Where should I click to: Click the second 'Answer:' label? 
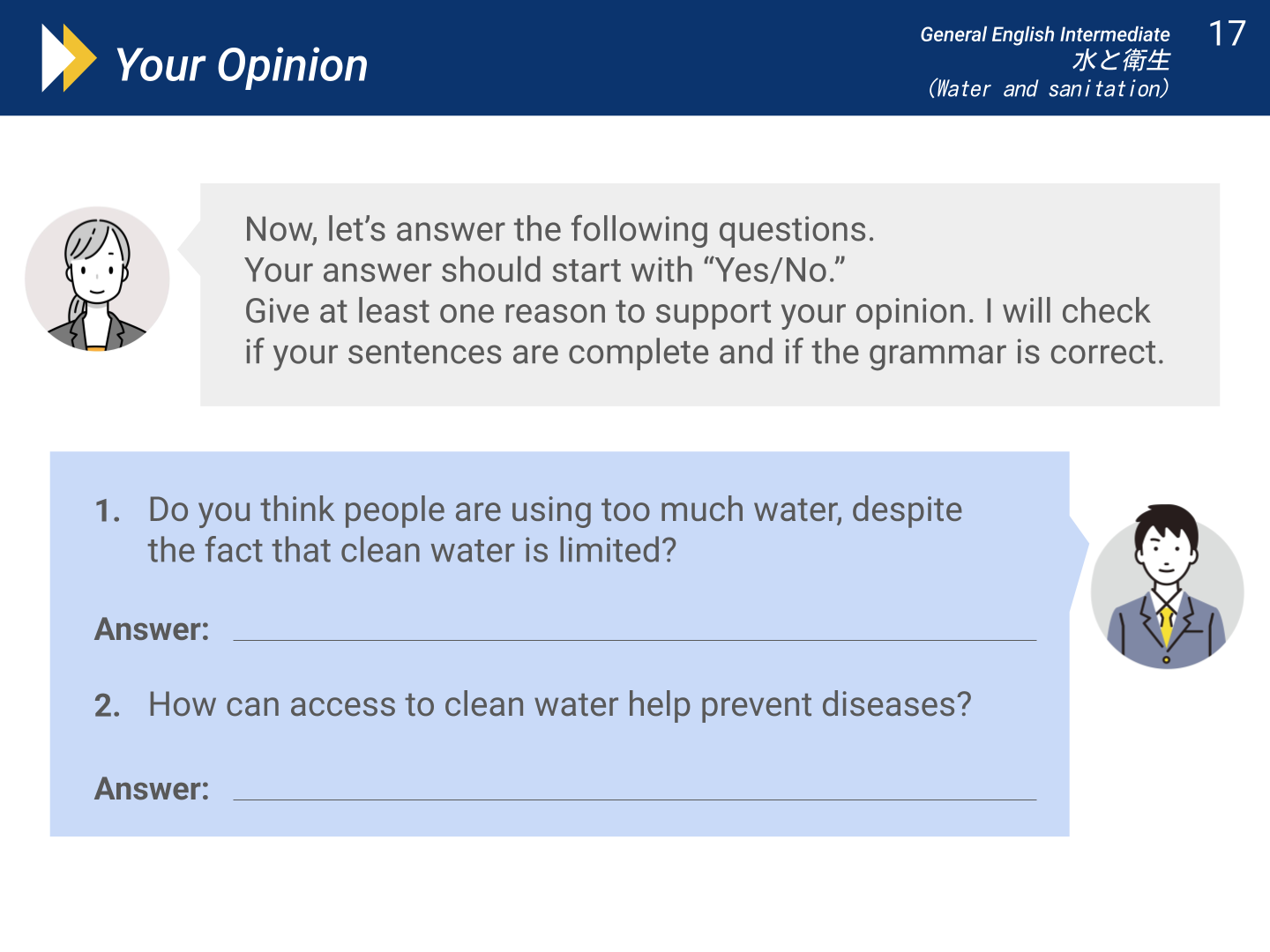152,789
